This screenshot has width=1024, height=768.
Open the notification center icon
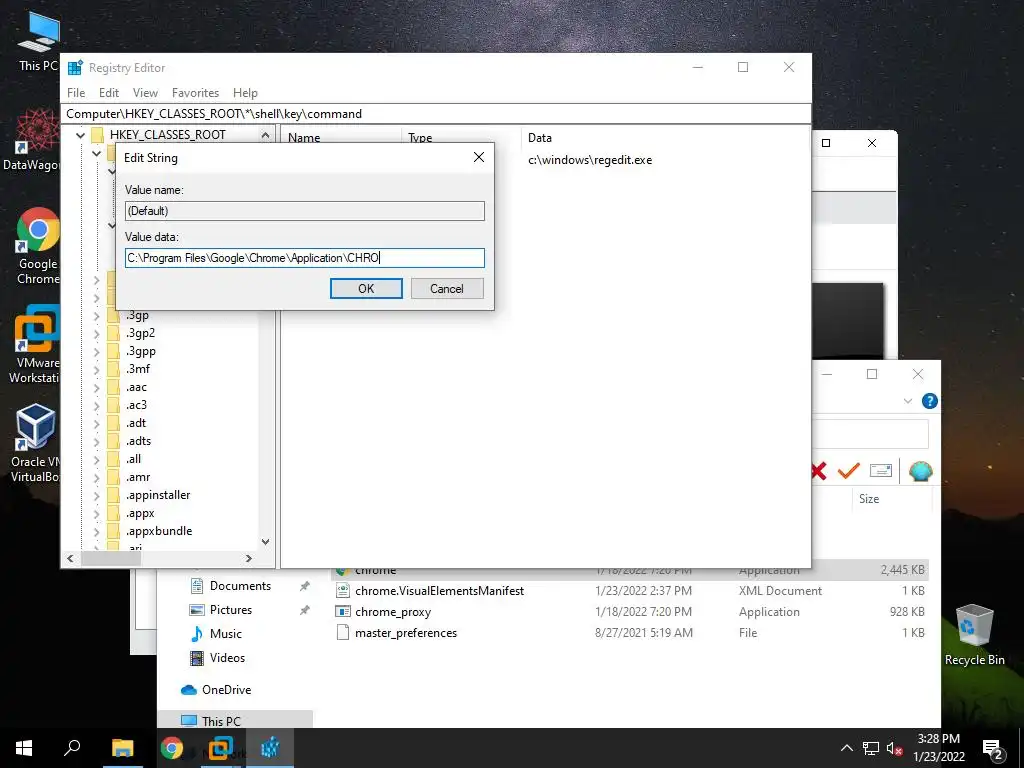click(993, 750)
